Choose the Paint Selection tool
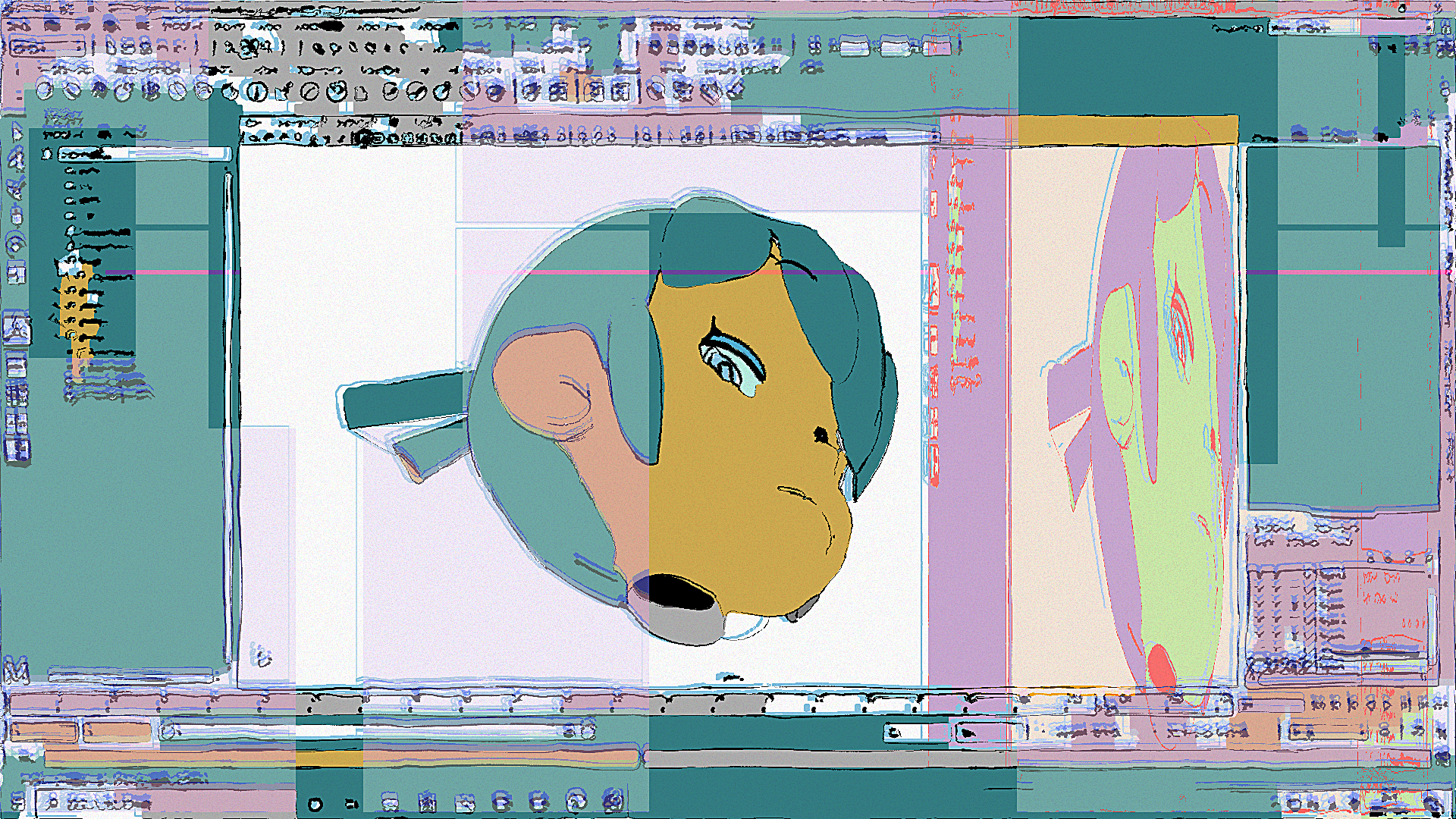This screenshot has width=1456, height=819. [17, 188]
